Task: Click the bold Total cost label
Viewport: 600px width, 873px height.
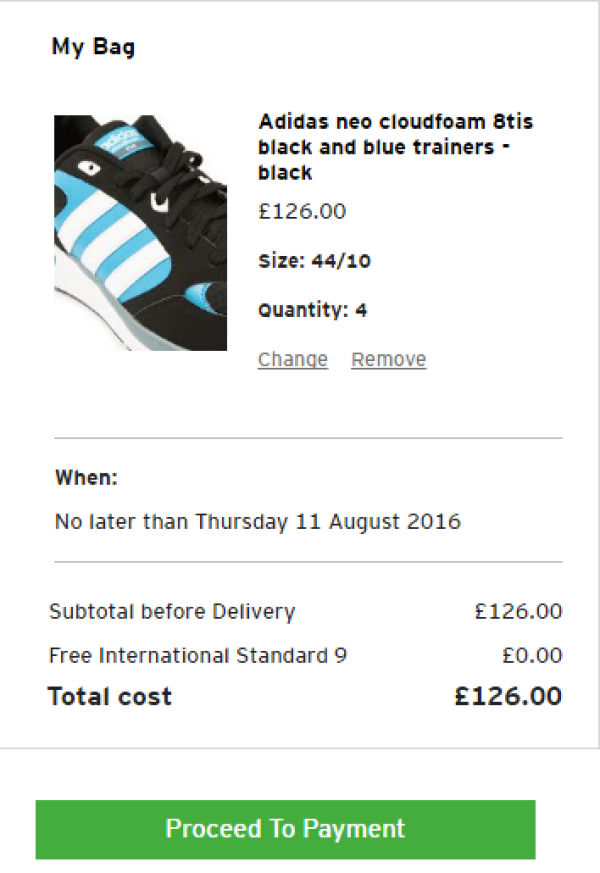Action: point(110,697)
